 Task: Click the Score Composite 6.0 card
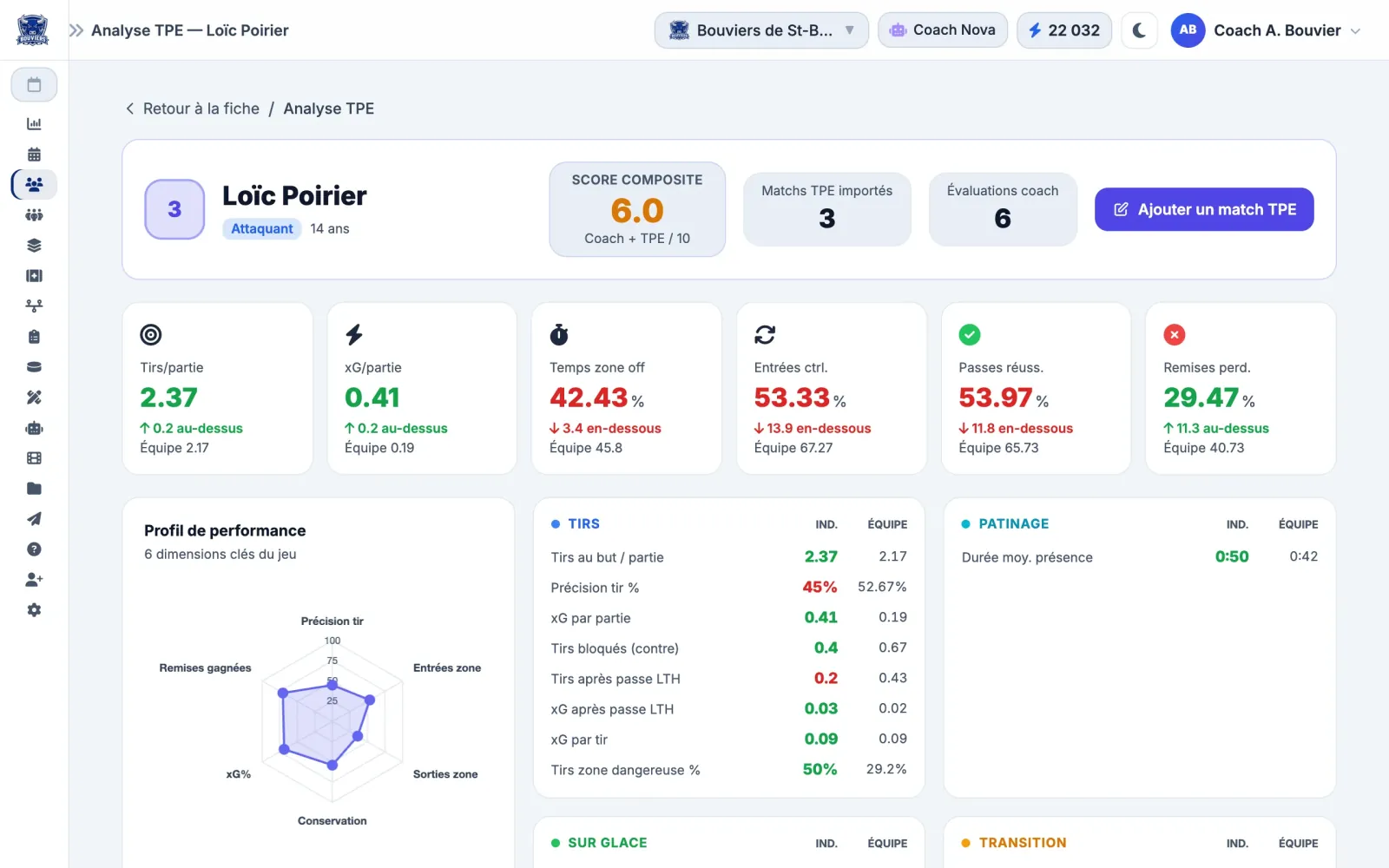(637, 209)
